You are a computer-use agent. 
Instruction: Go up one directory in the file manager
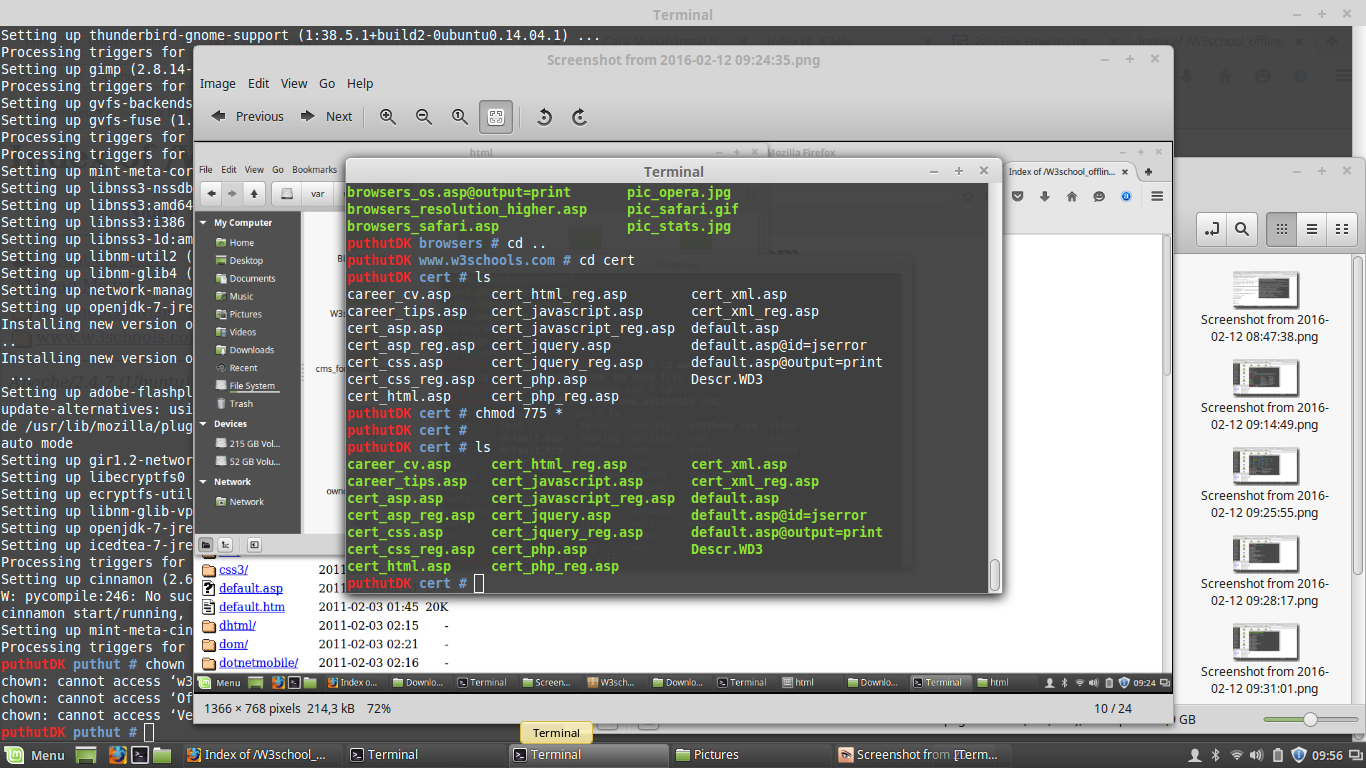pyautogui.click(x=254, y=193)
